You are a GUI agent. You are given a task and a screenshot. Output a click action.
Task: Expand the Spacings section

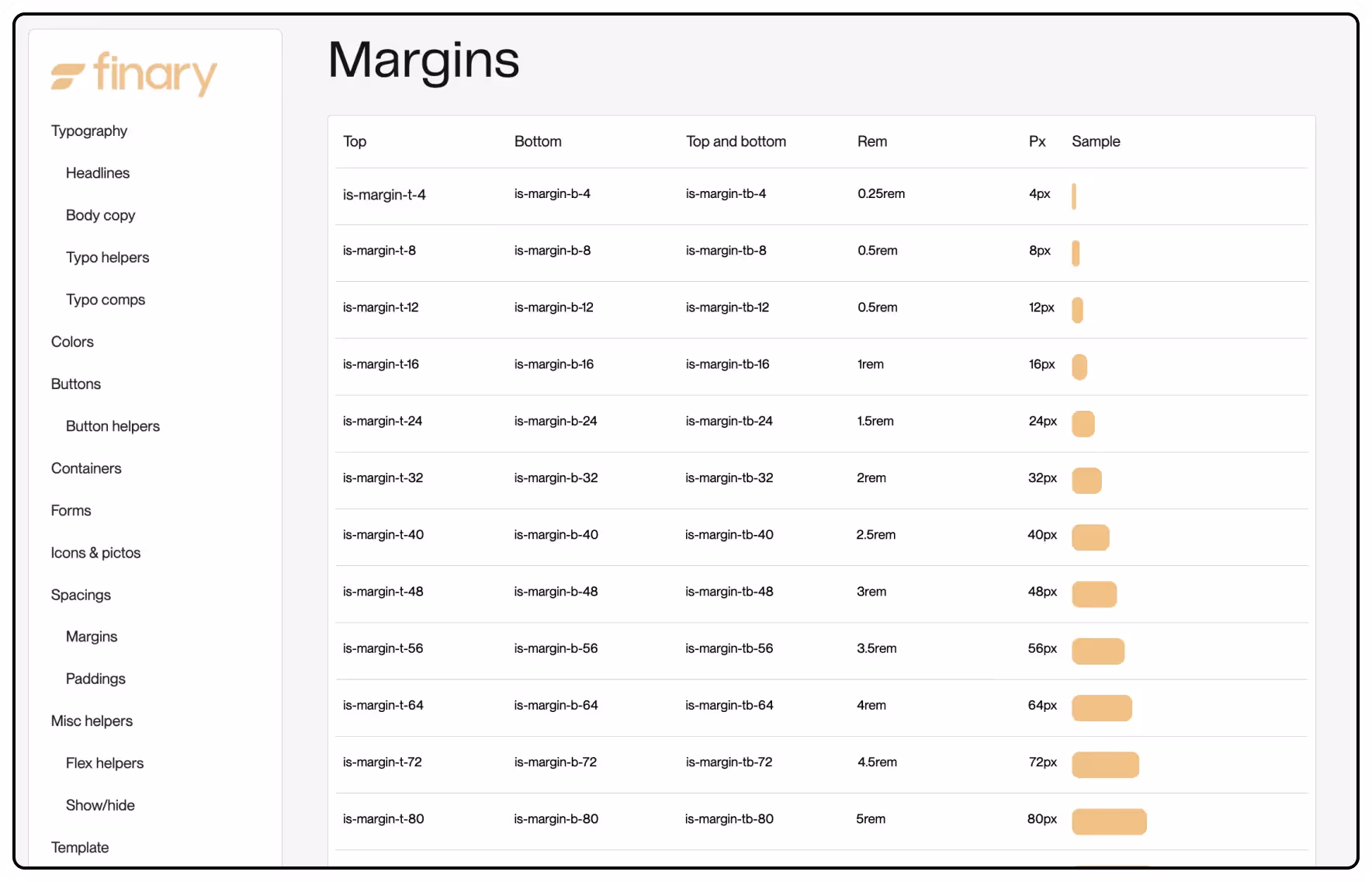coord(81,594)
